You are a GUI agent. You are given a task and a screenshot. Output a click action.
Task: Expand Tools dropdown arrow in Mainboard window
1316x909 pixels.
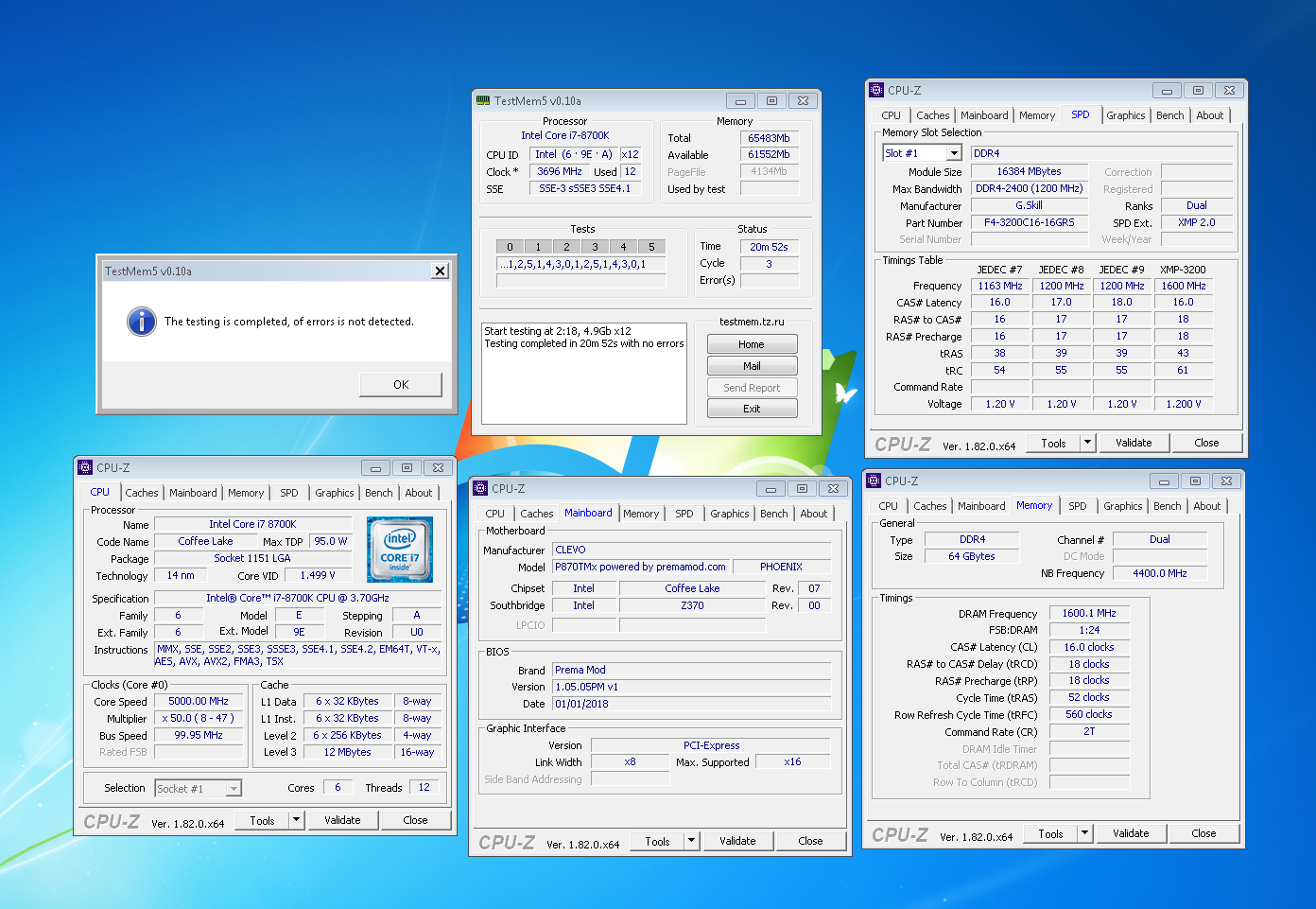click(x=691, y=841)
